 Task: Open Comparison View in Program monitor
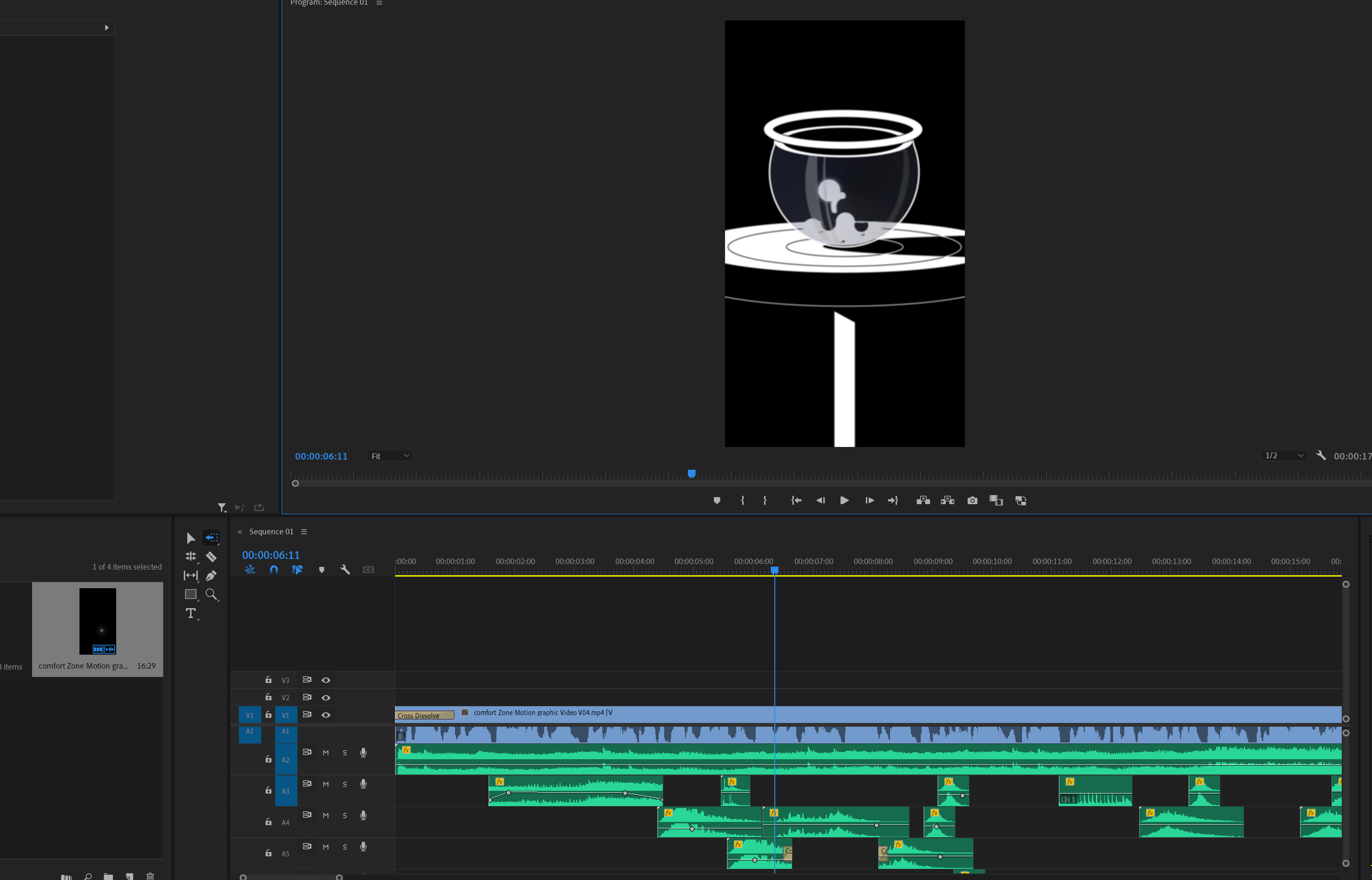click(996, 500)
